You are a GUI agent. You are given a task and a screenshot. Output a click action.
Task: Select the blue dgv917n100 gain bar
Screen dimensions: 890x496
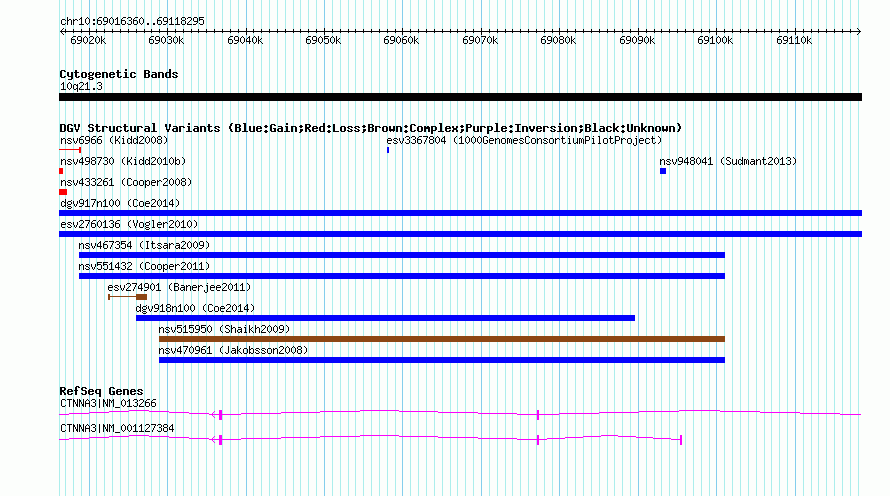pos(460,213)
